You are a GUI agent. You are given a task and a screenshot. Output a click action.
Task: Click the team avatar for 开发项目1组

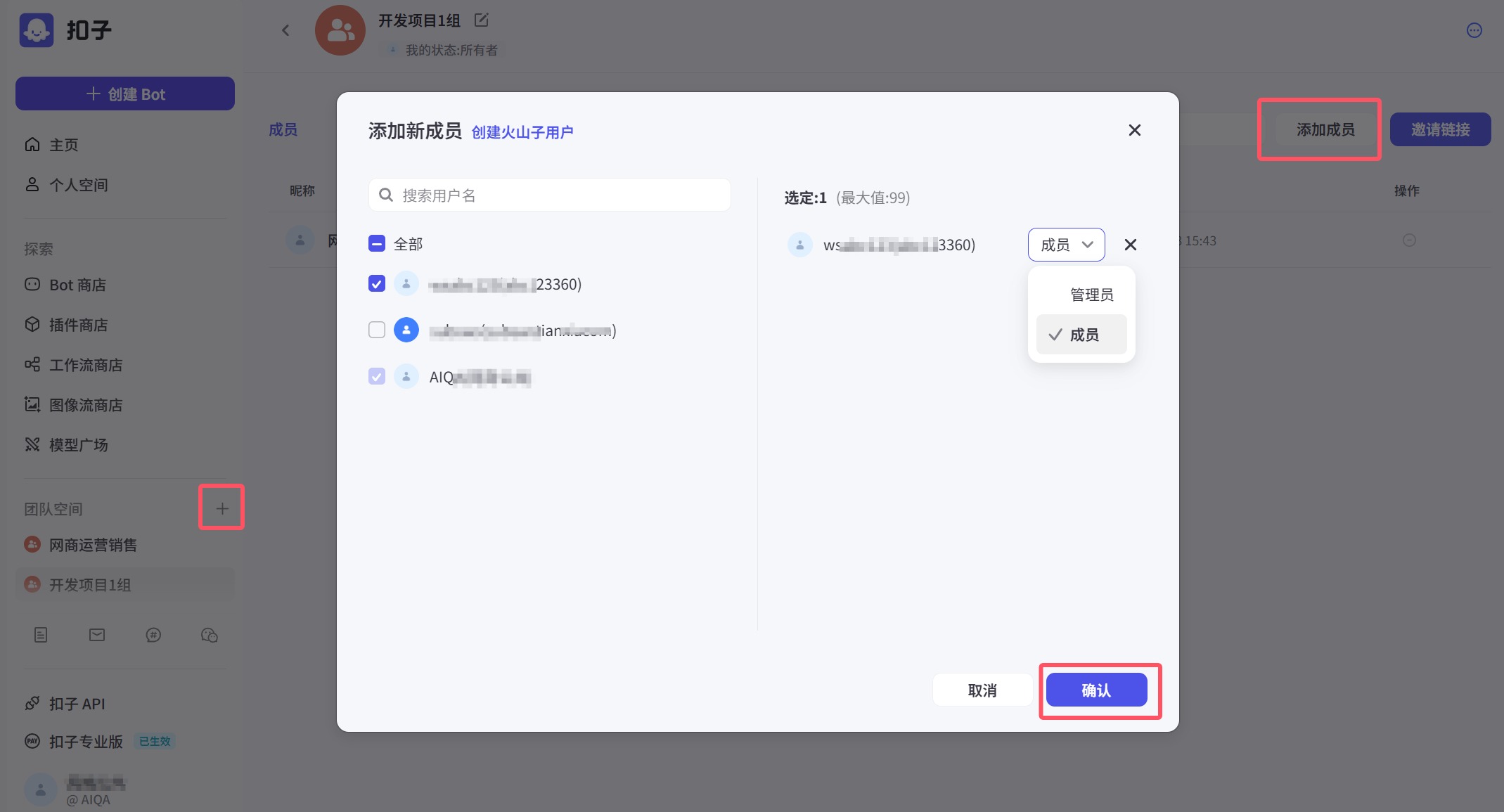340,30
